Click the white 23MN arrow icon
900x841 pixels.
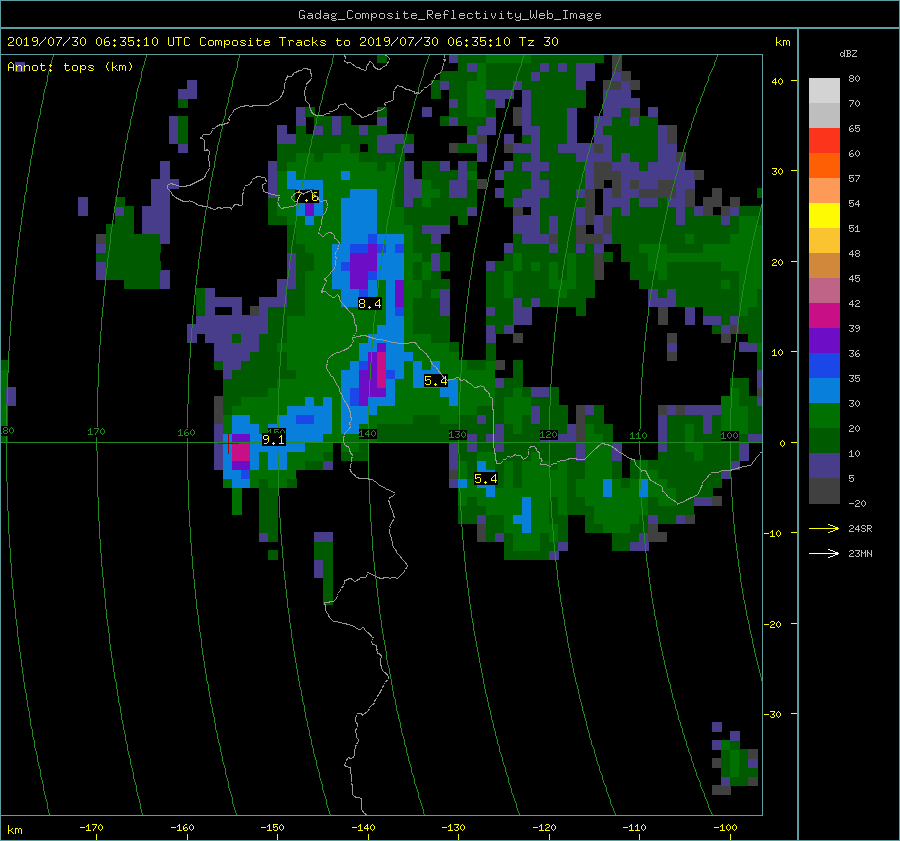click(x=824, y=553)
